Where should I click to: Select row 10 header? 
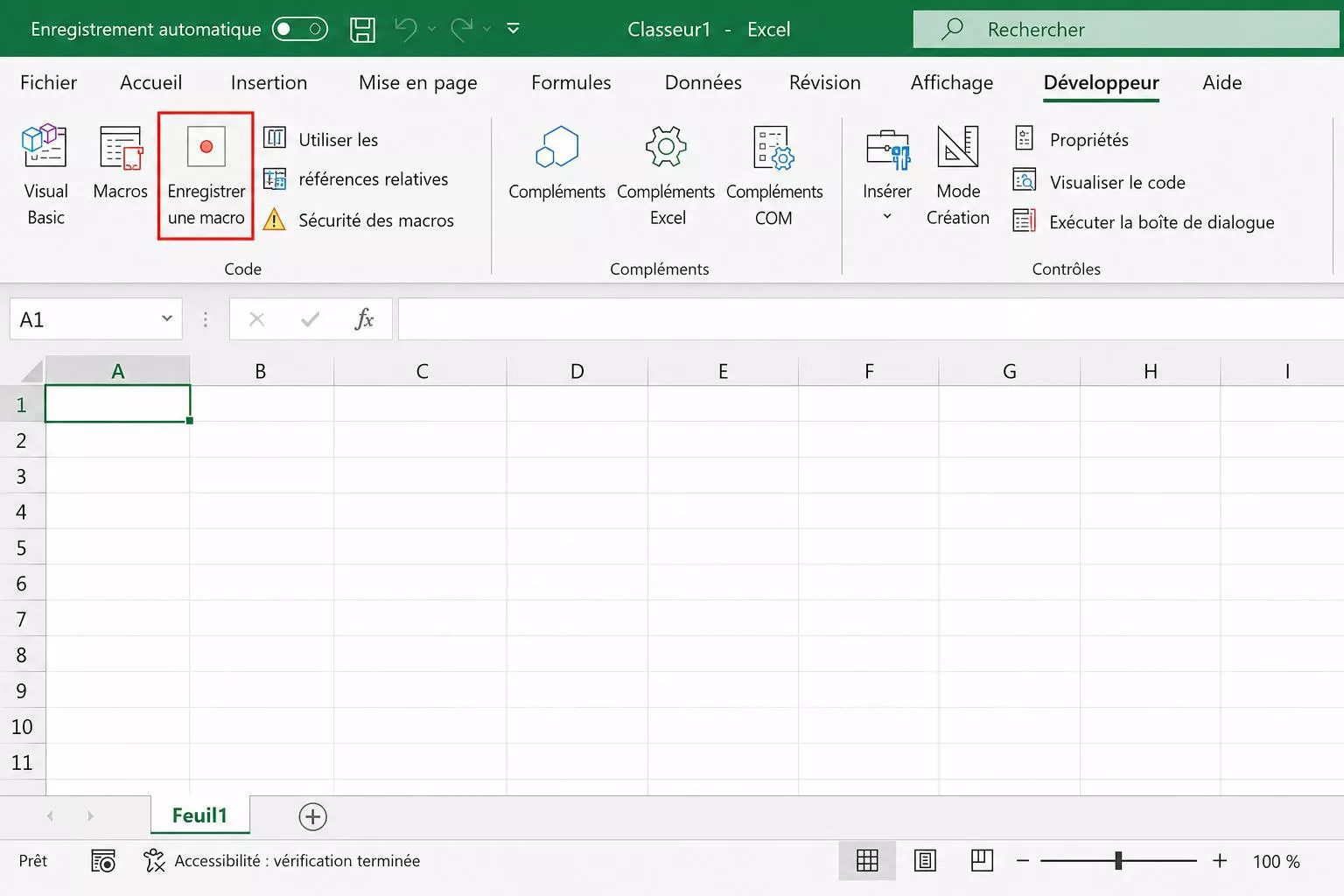(22, 726)
